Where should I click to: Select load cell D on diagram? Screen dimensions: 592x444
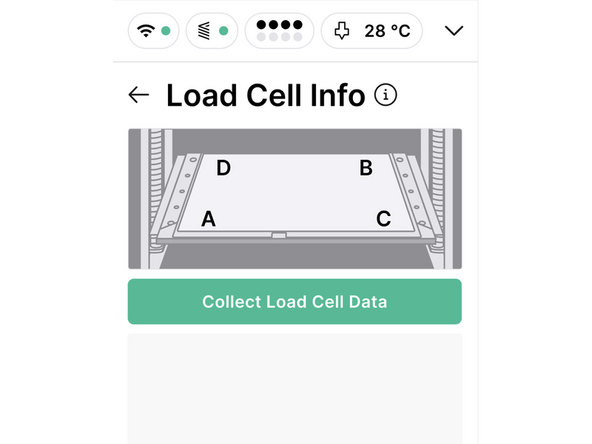224,168
